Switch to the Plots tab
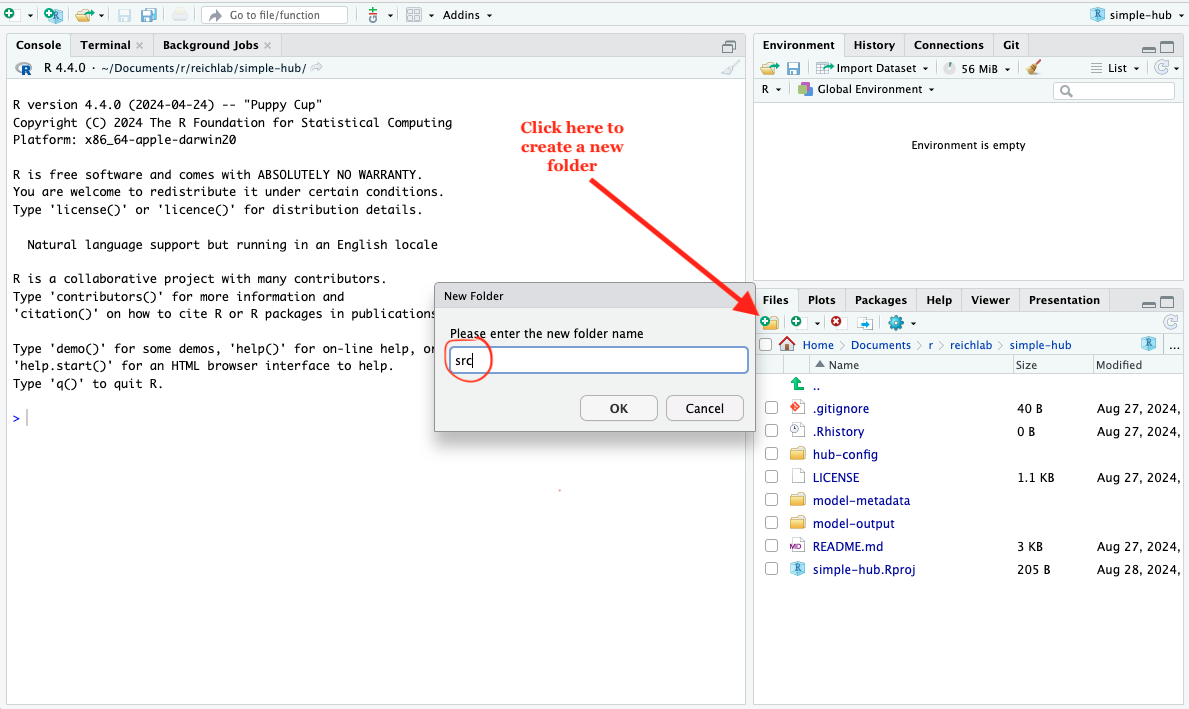The height and width of the screenshot is (709, 1189). [821, 300]
